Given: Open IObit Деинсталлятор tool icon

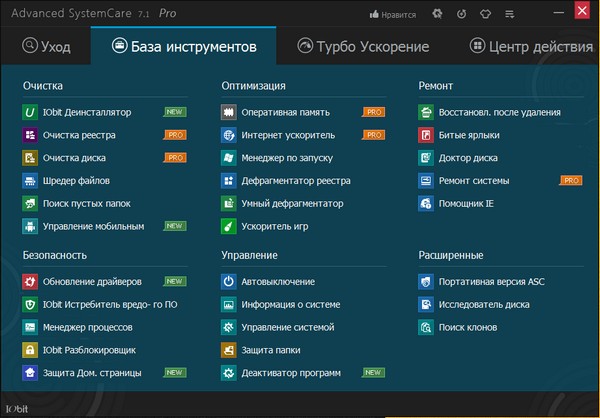Looking at the screenshot, I should coord(29,112).
